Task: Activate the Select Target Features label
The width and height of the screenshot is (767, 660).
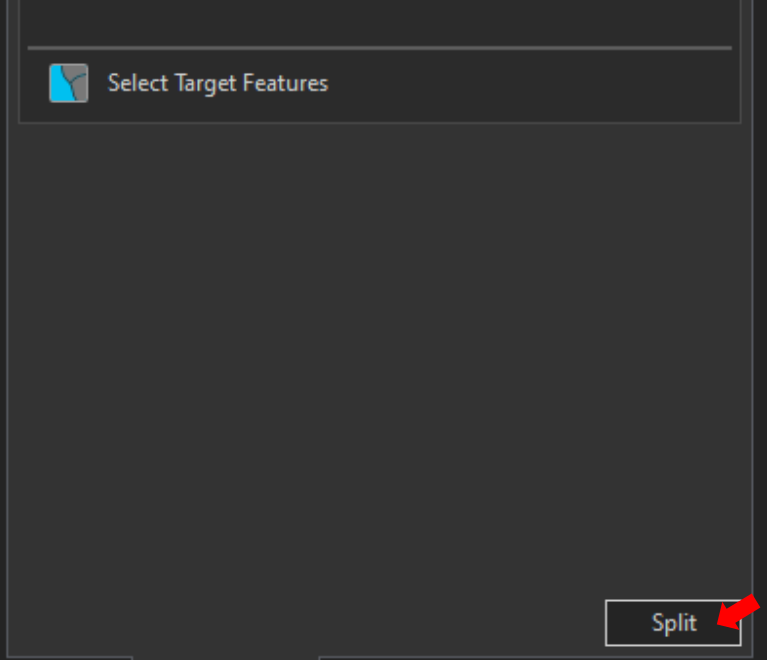Action: tap(218, 83)
